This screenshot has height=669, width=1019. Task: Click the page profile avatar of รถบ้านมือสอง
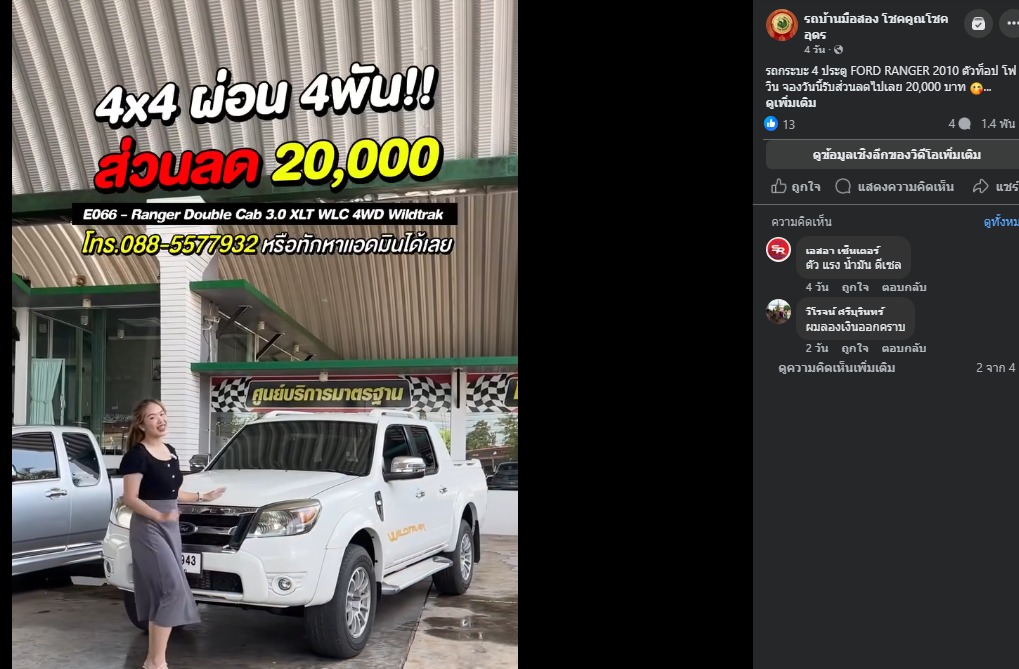(x=781, y=25)
